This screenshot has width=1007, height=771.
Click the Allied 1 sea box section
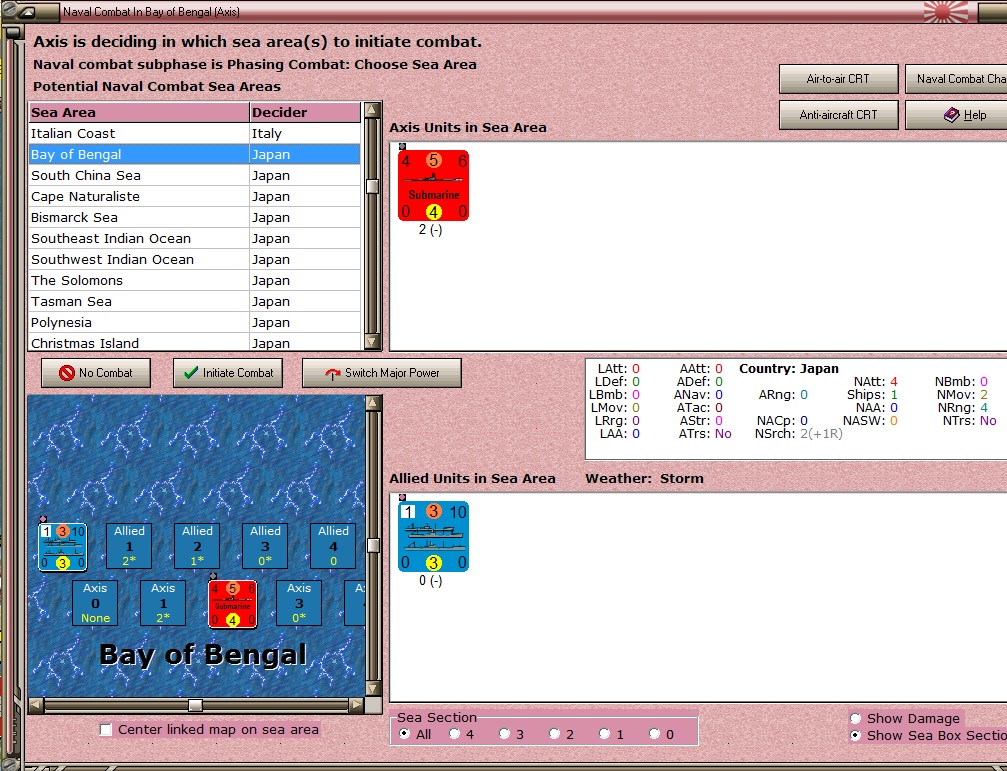point(129,546)
